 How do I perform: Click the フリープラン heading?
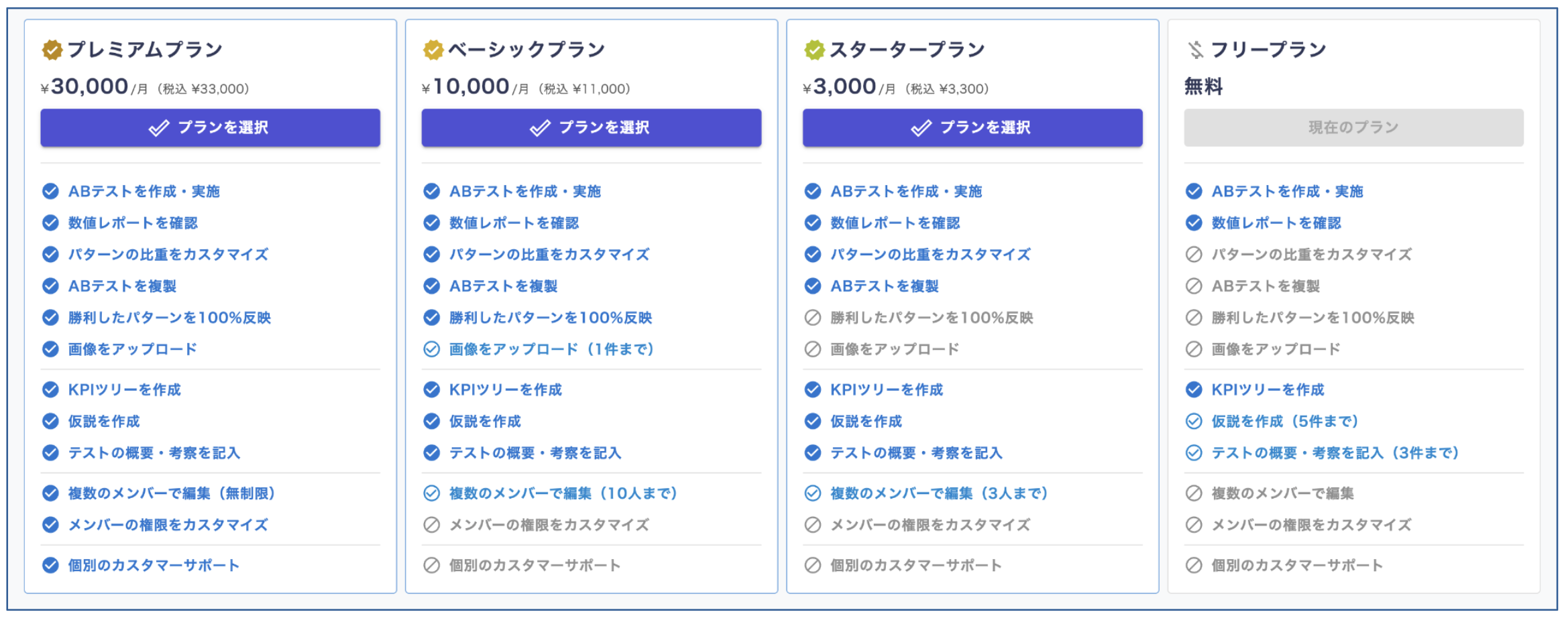1268,50
